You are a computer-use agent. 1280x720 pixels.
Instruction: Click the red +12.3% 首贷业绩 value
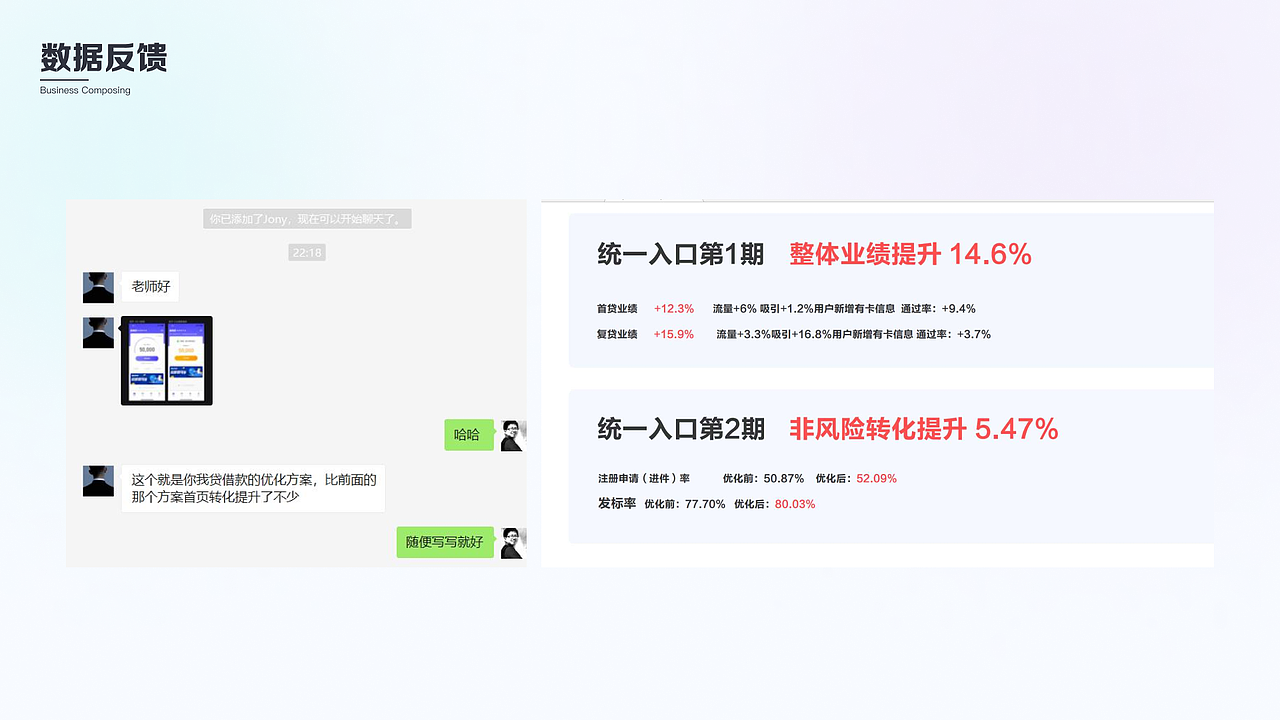point(673,308)
